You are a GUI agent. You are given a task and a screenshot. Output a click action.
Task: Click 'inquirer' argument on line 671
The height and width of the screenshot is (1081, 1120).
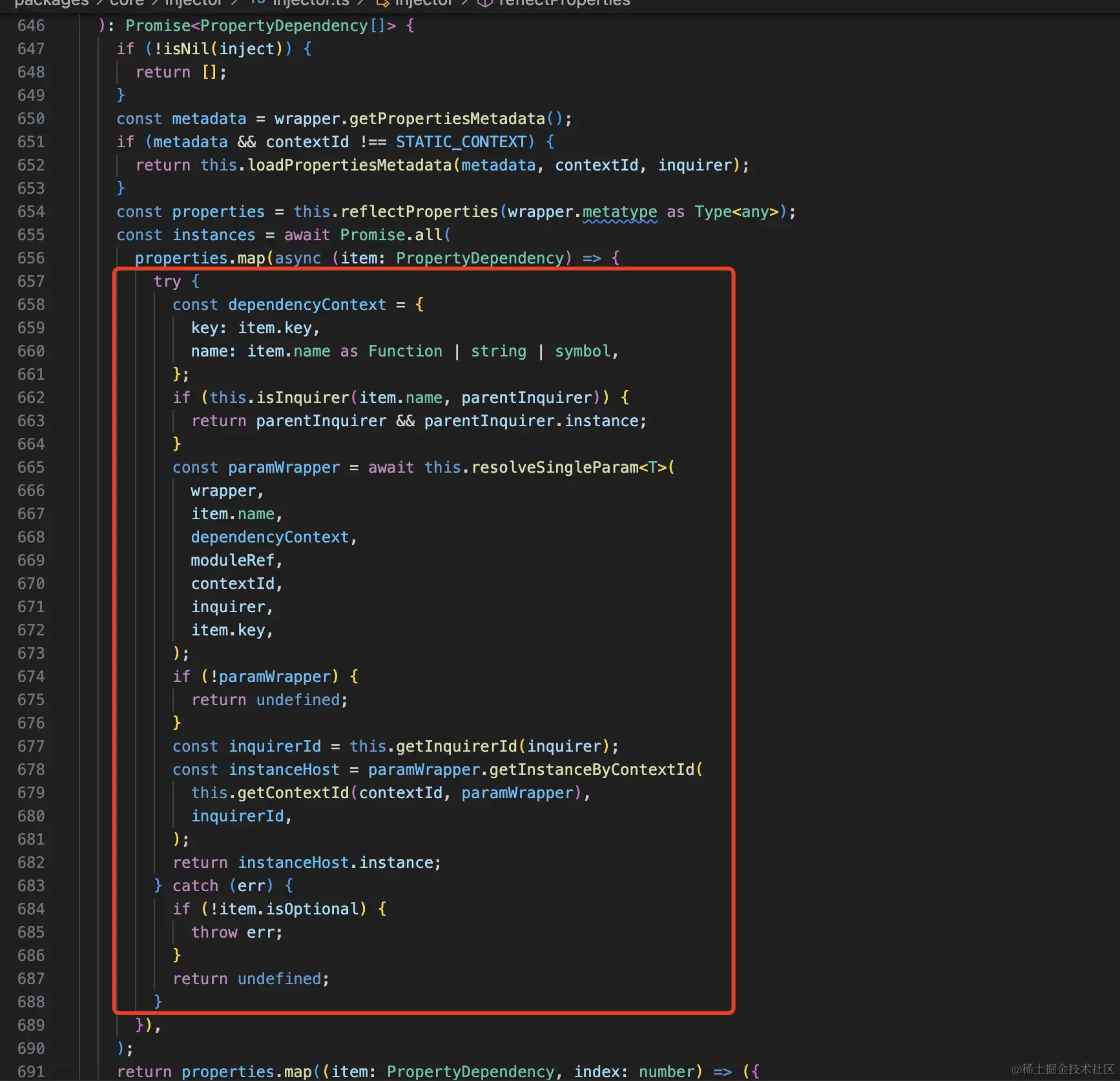[228, 607]
